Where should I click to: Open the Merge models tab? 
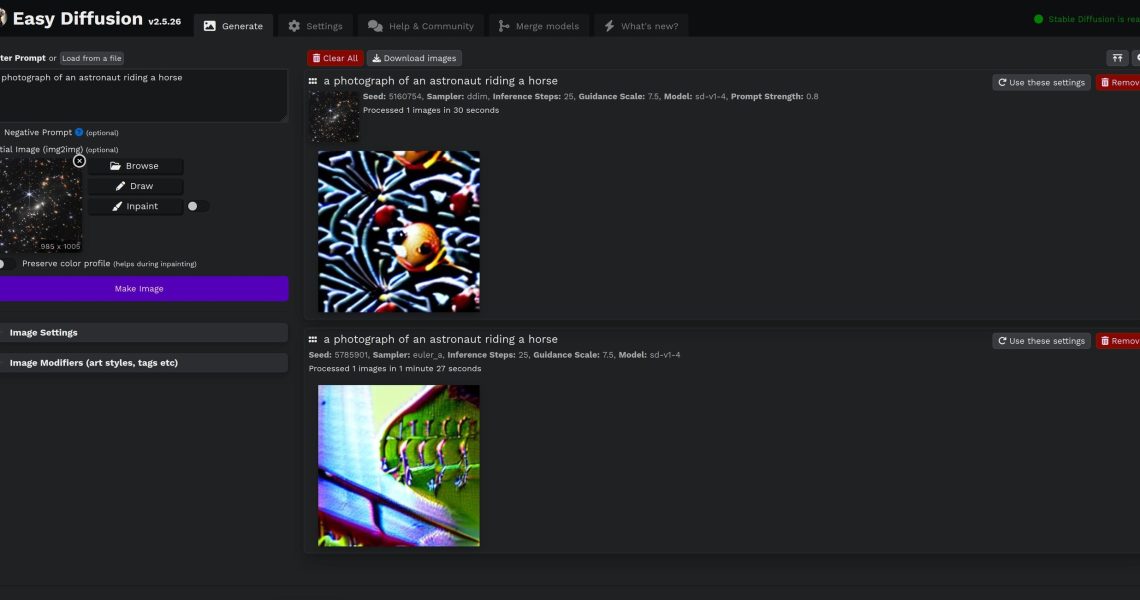pyautogui.click(x=539, y=25)
